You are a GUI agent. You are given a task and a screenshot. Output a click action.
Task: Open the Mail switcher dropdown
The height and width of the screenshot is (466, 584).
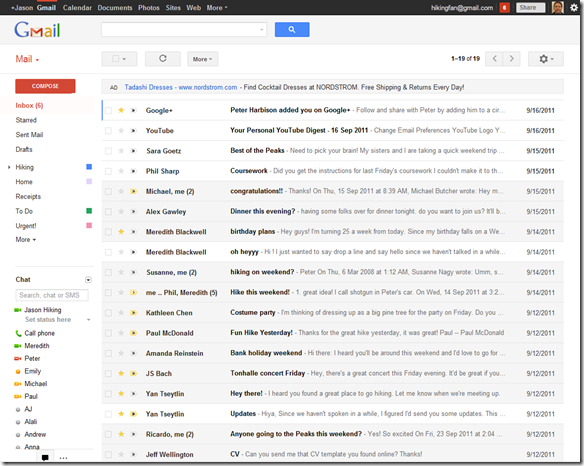coord(27,59)
